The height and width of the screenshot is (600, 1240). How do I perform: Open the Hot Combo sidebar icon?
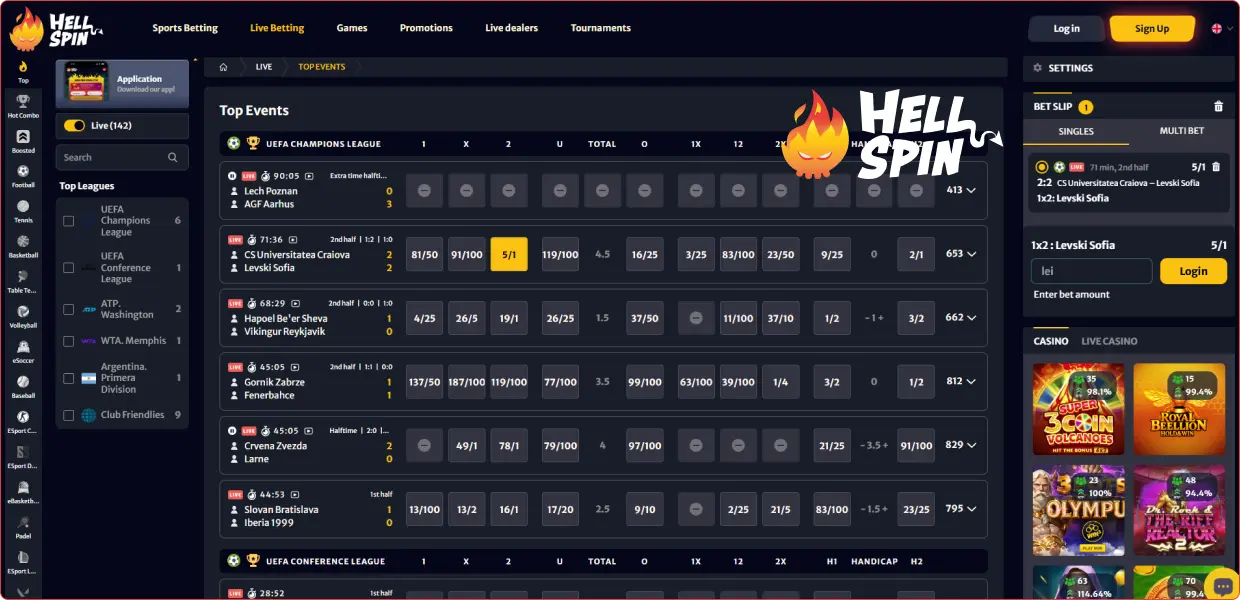(23, 106)
